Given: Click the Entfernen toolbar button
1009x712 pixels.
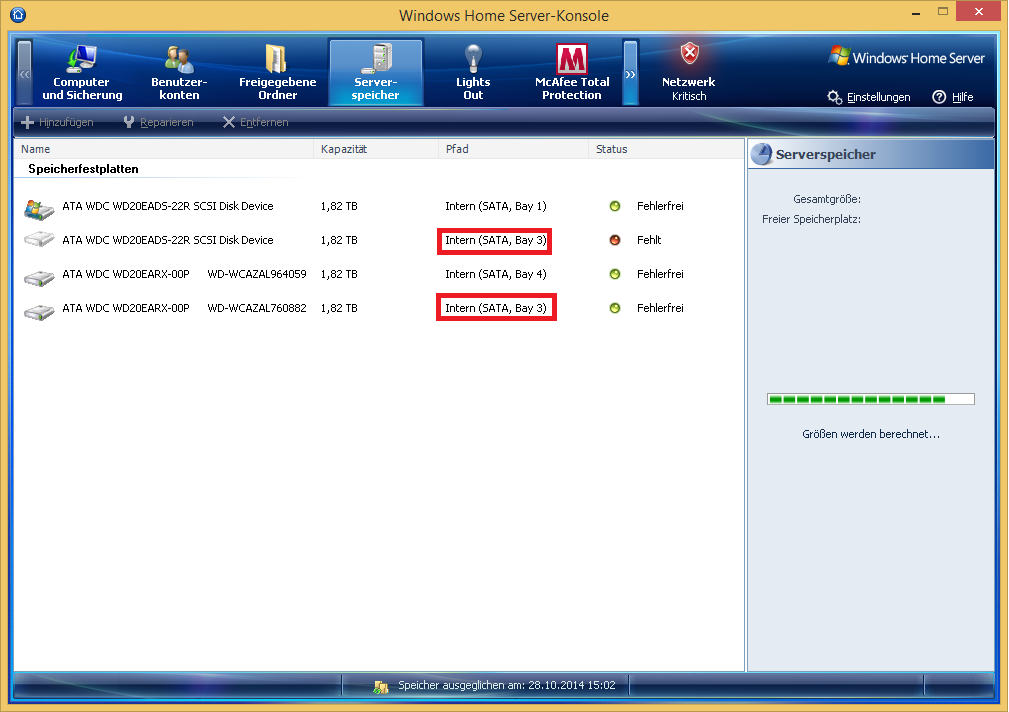Looking at the screenshot, I should pos(255,122).
